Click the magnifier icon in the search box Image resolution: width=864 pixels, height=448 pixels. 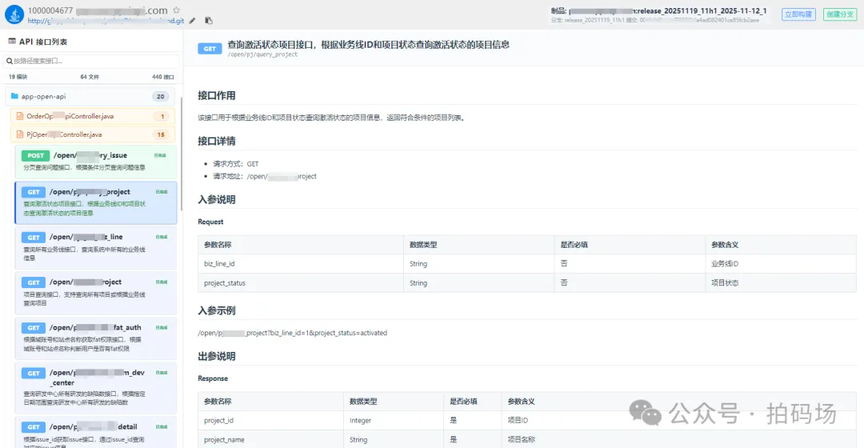(x=9, y=61)
